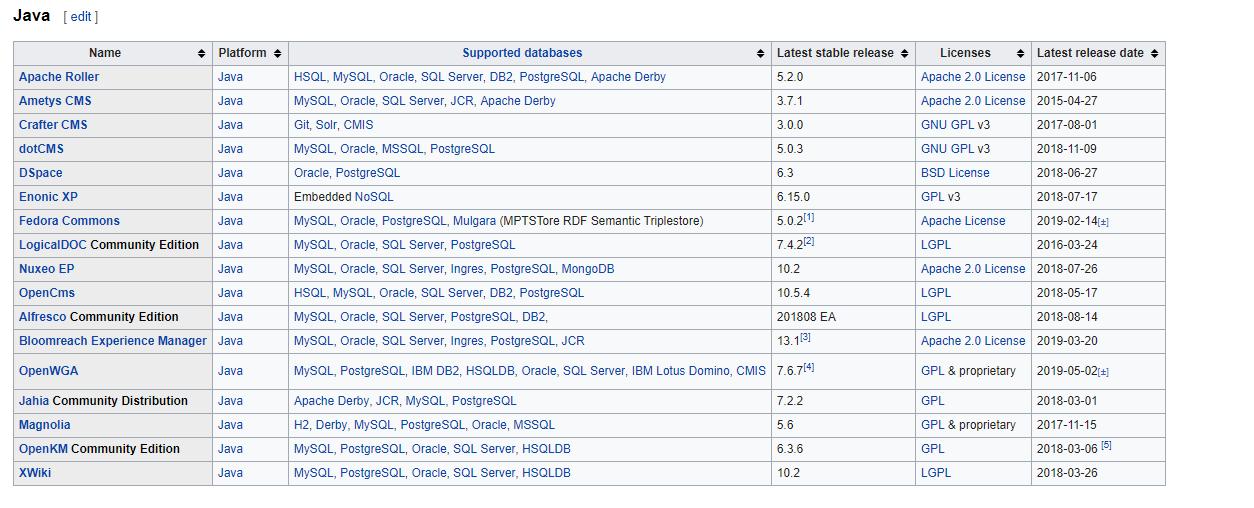This screenshot has width=1254, height=508.
Task: Open Ingres link in Bloomreach row
Action: pos(467,341)
